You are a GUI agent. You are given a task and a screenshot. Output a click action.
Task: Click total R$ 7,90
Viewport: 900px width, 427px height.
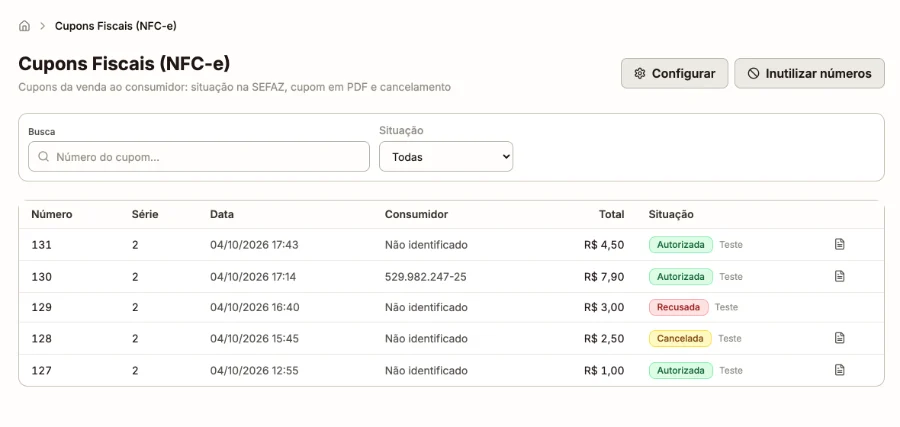point(604,277)
